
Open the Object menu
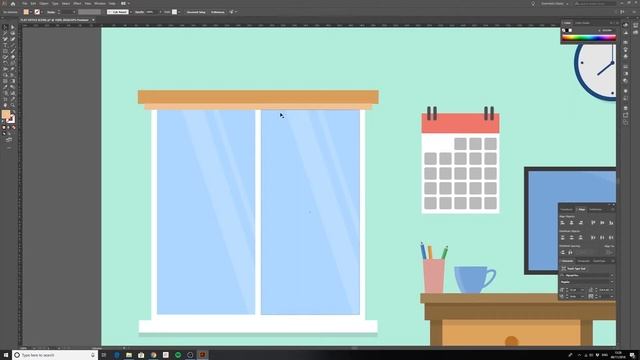pyautogui.click(x=44, y=3)
